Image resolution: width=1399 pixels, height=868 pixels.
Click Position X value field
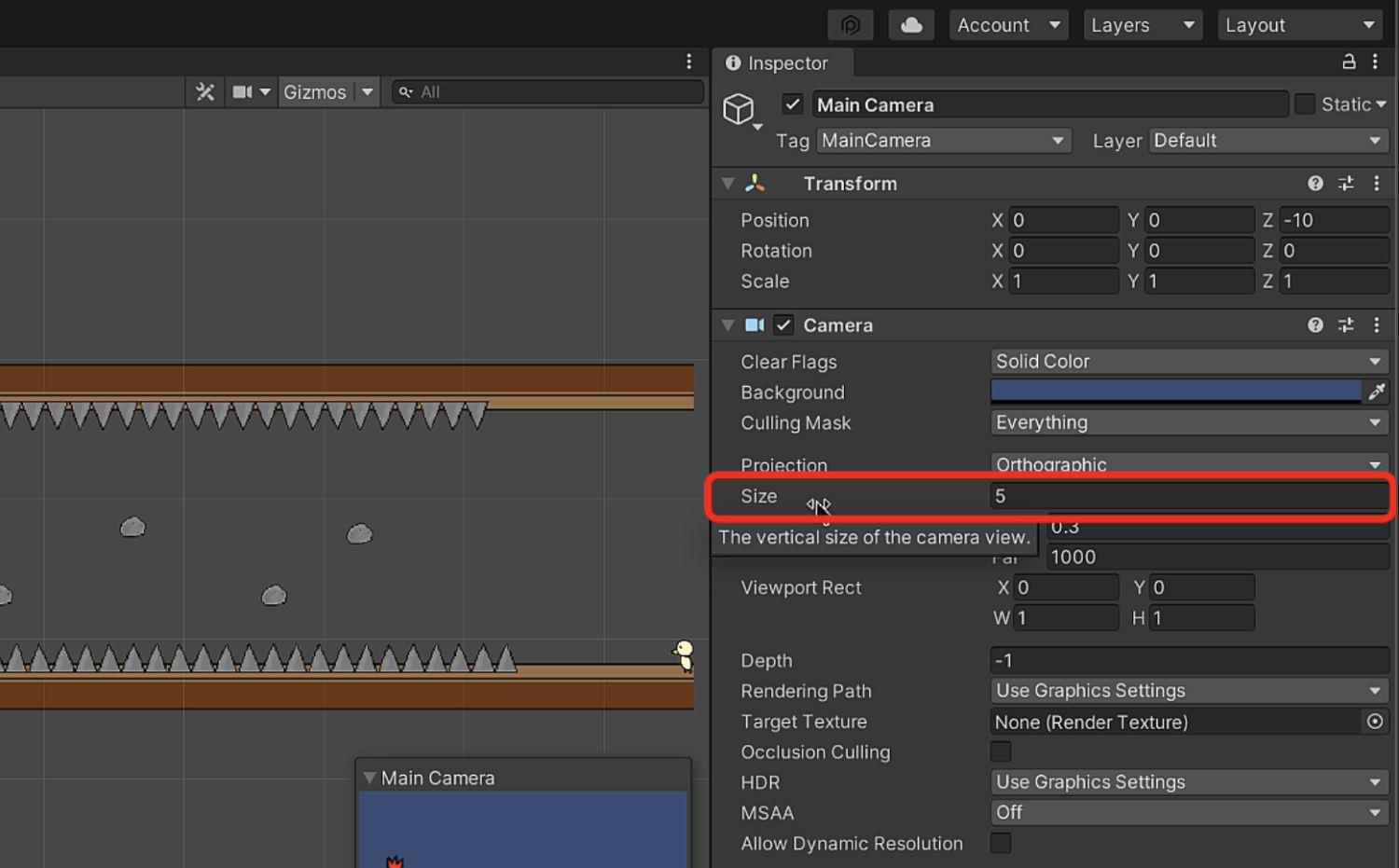click(x=1064, y=220)
